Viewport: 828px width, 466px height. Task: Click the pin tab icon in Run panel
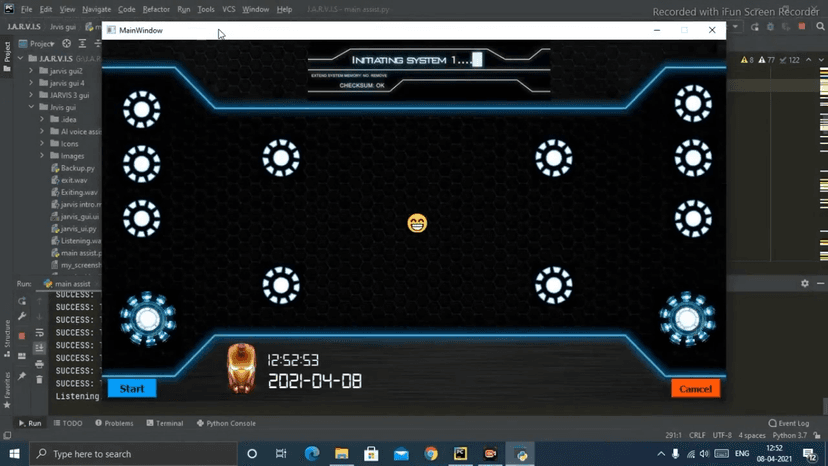point(22,376)
